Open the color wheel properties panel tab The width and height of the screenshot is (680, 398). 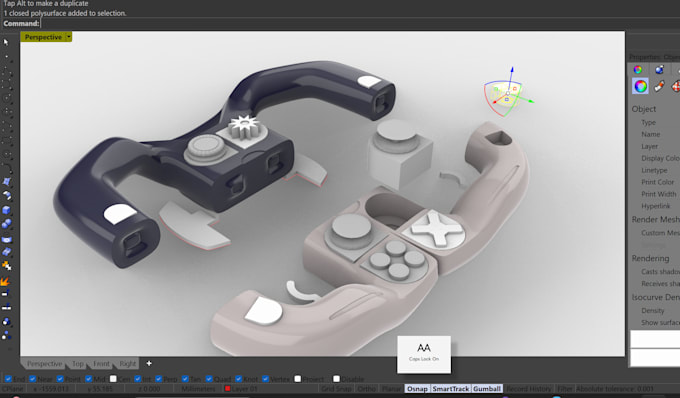pos(638,69)
